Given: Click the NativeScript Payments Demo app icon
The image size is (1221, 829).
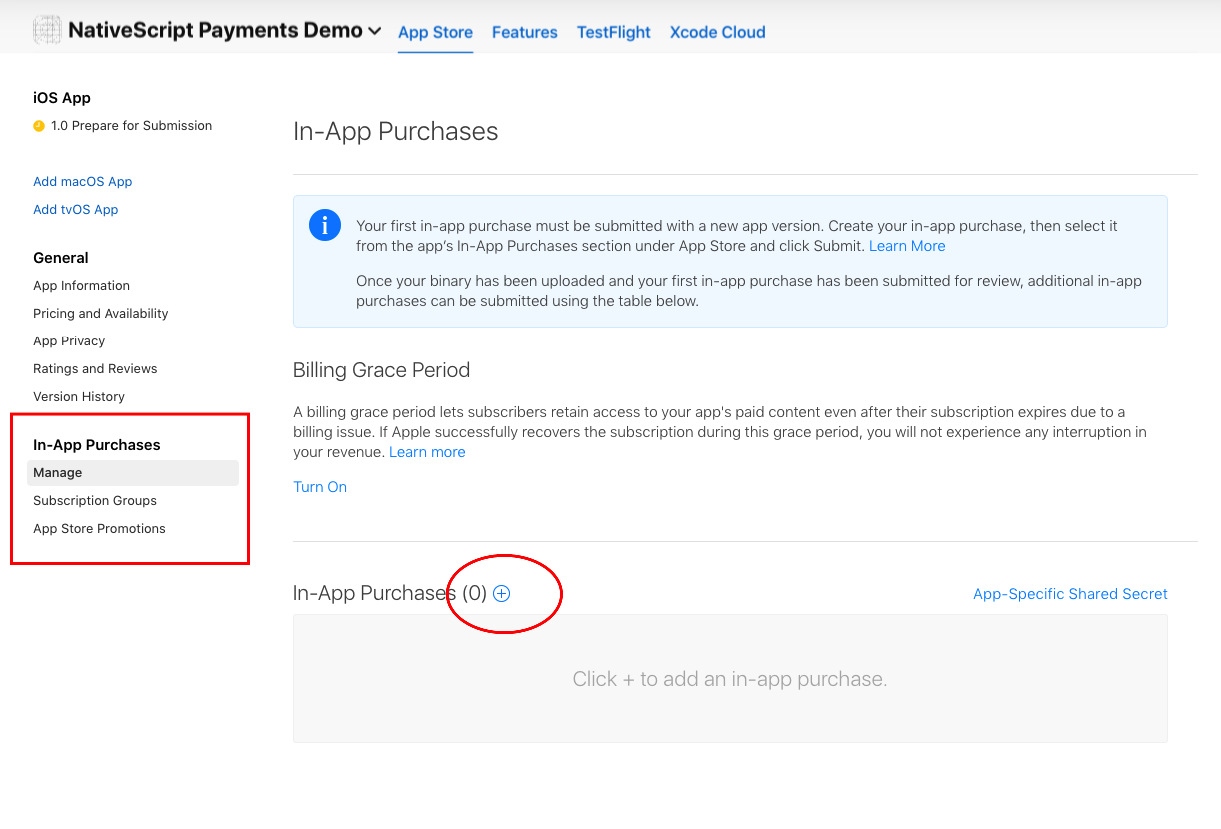Looking at the screenshot, I should pyautogui.click(x=47, y=30).
